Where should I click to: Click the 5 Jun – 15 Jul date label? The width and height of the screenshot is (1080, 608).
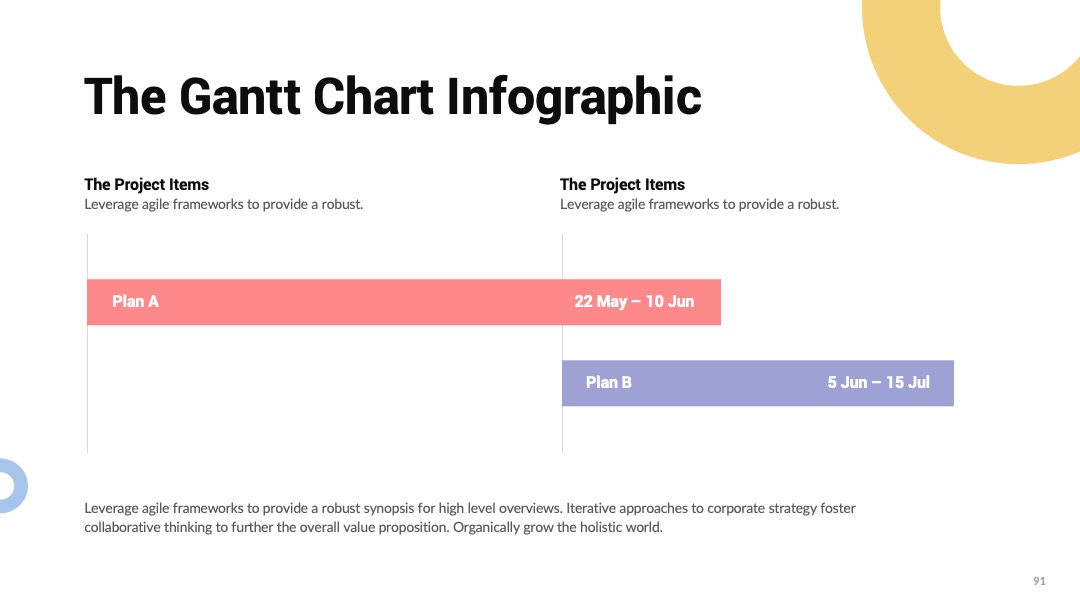(878, 383)
